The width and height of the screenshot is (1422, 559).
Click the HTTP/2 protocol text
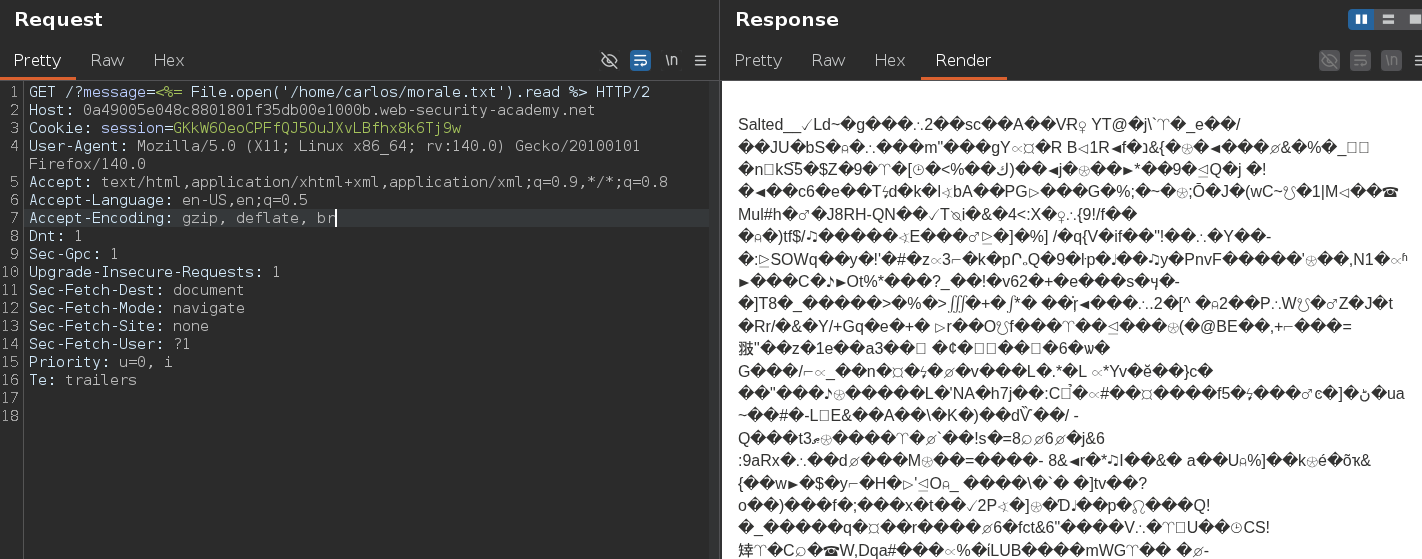click(623, 92)
